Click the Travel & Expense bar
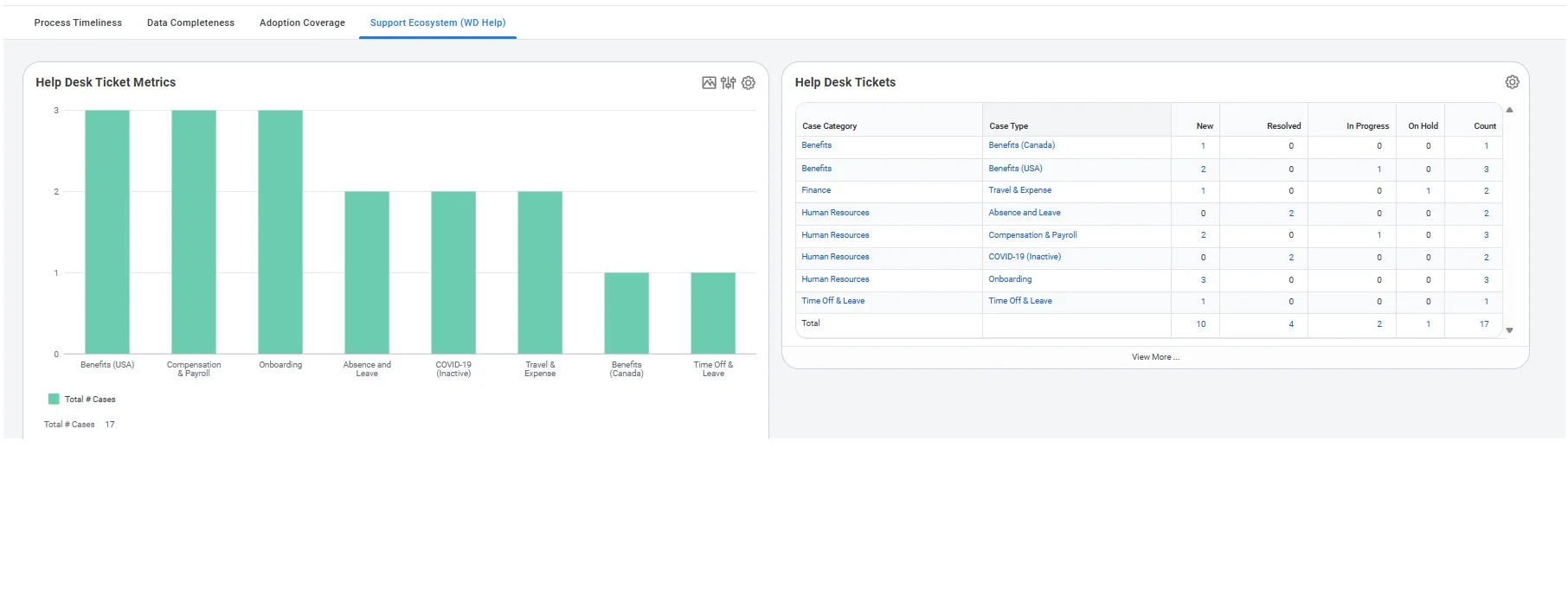 pyautogui.click(x=540, y=272)
